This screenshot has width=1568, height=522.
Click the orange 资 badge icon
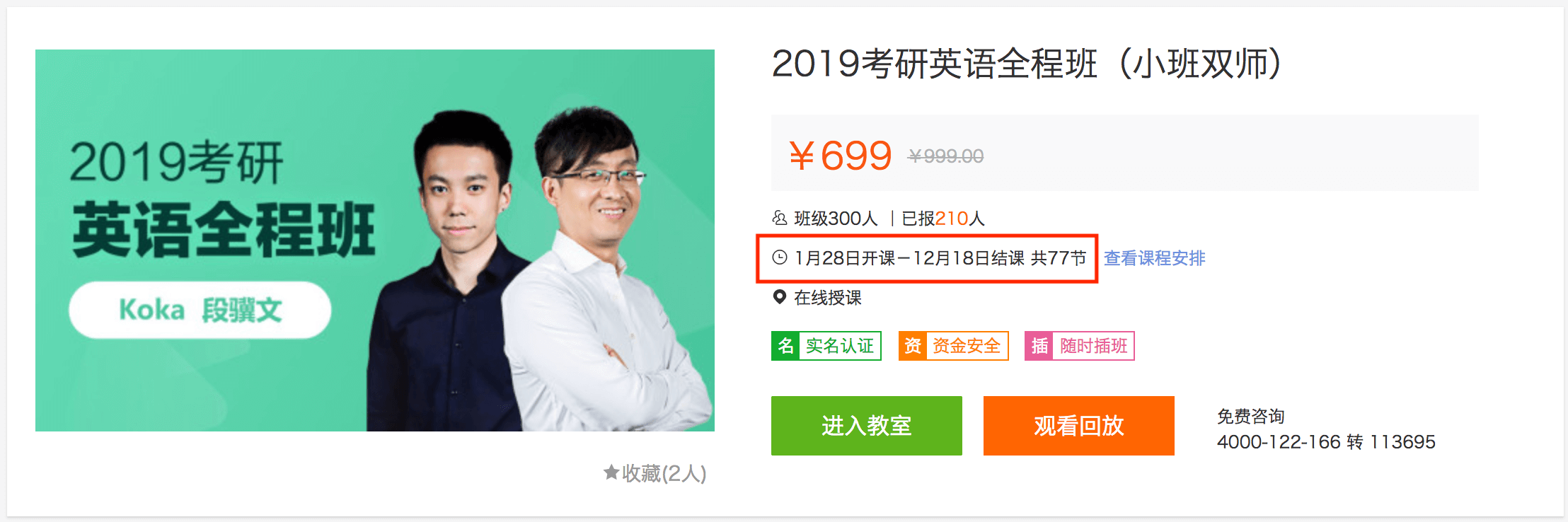[x=913, y=346]
